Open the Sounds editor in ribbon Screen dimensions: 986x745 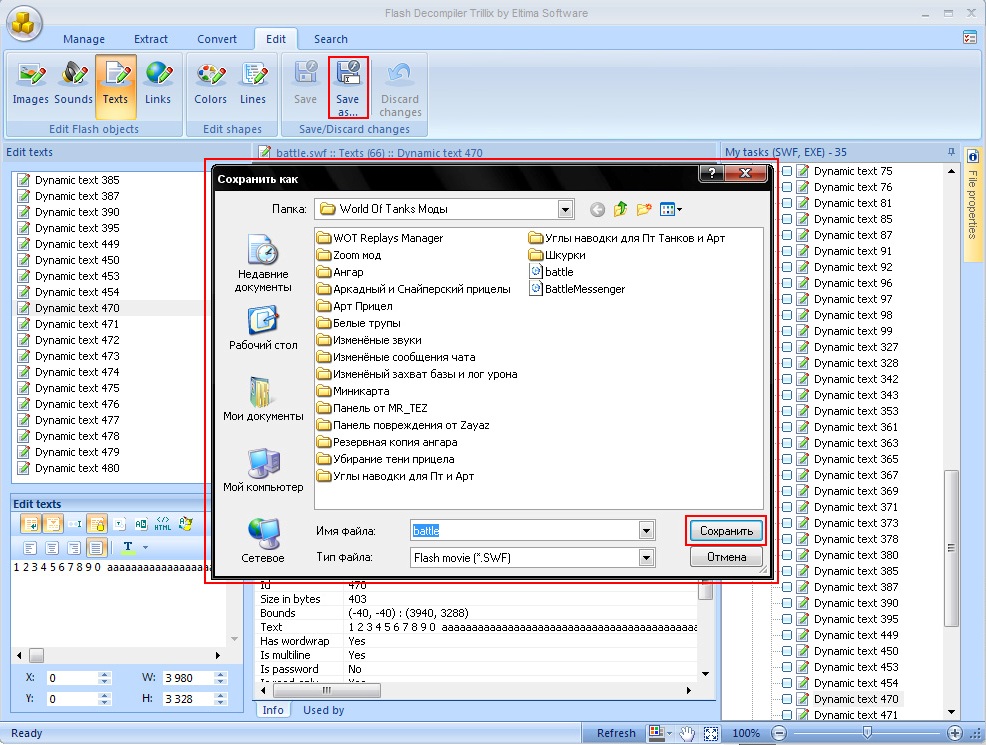tap(74, 84)
